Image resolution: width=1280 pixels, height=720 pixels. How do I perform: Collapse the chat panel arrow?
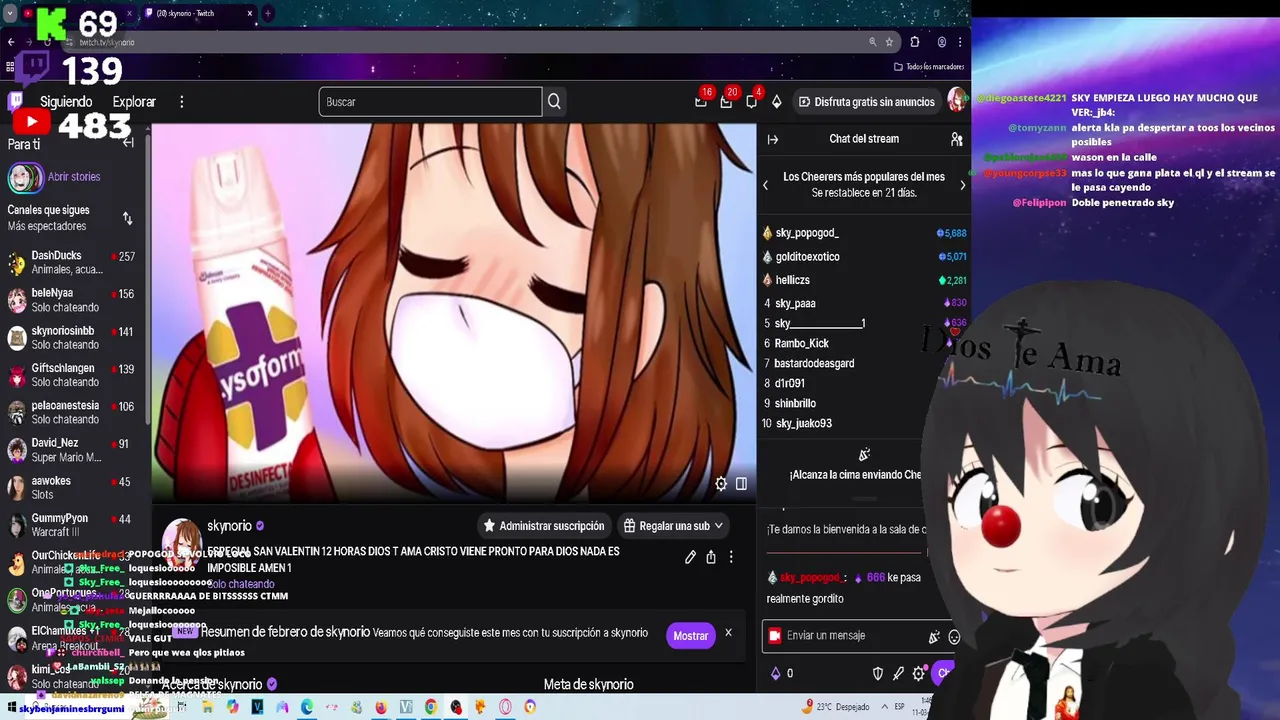tap(773, 139)
